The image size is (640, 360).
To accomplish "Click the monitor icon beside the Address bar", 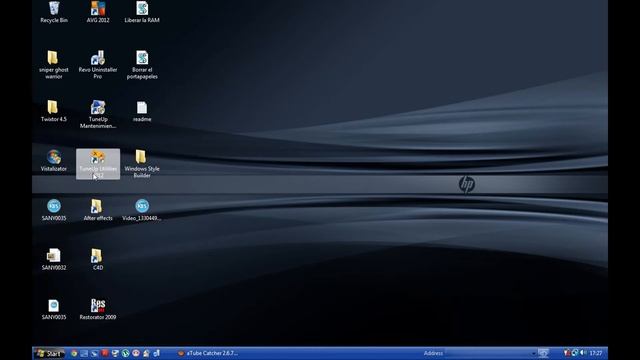I will click(543, 353).
